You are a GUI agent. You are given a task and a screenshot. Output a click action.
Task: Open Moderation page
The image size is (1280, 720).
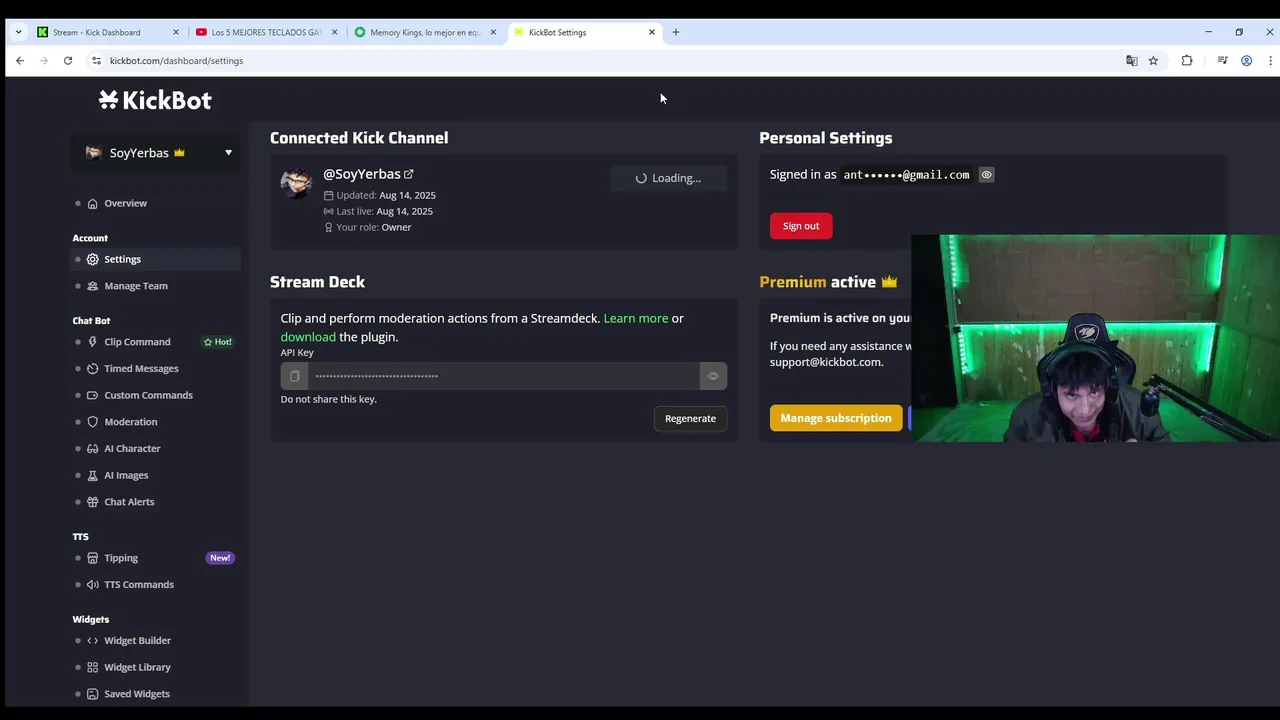pyautogui.click(x=130, y=422)
